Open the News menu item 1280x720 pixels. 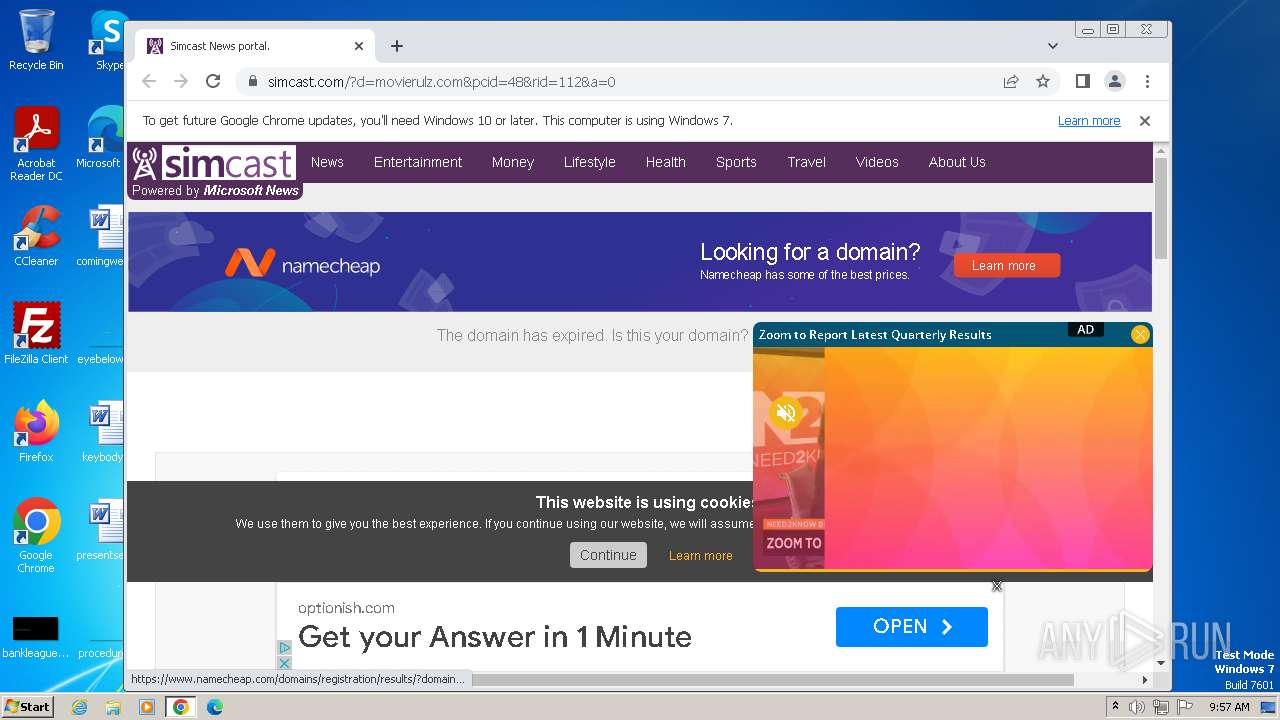(327, 162)
